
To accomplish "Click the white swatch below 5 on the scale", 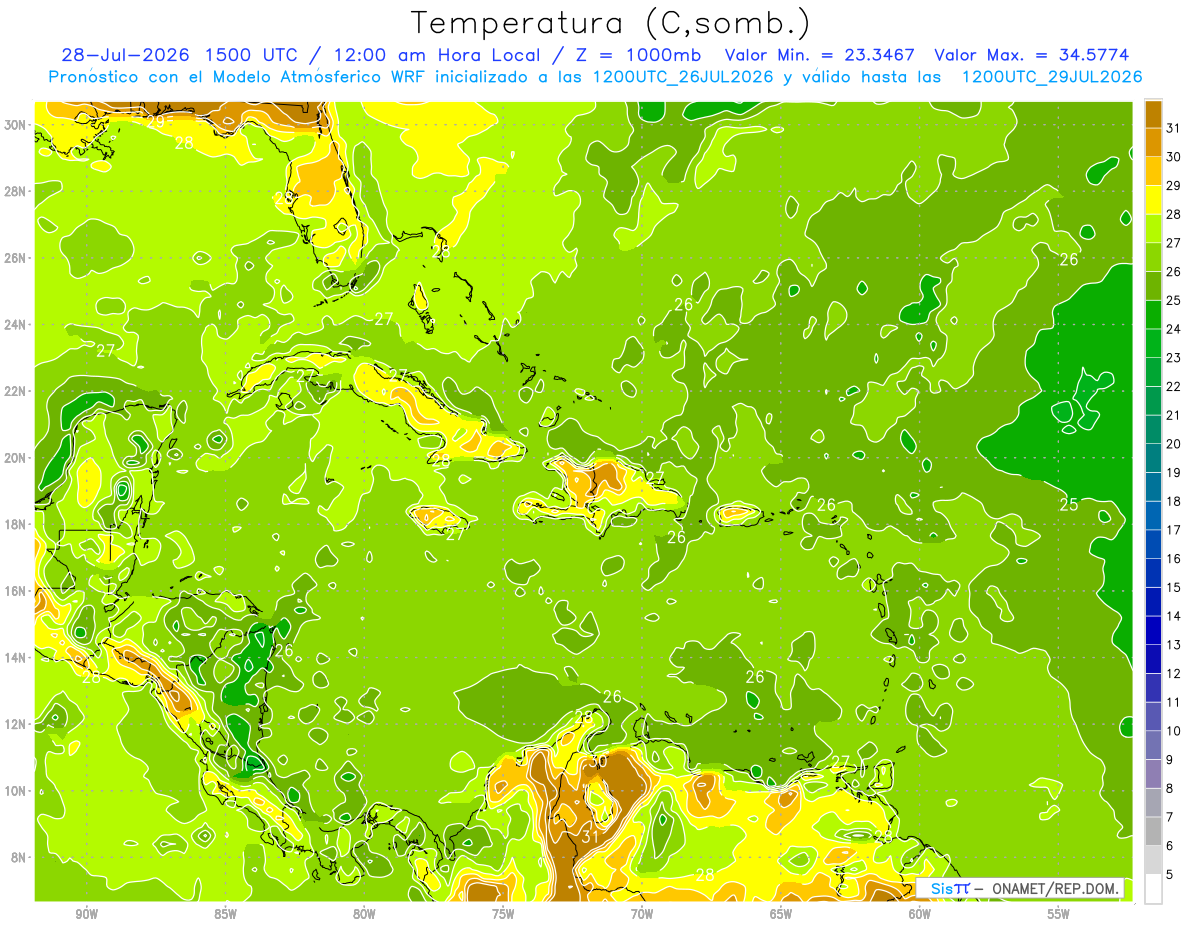I will [1153, 889].
